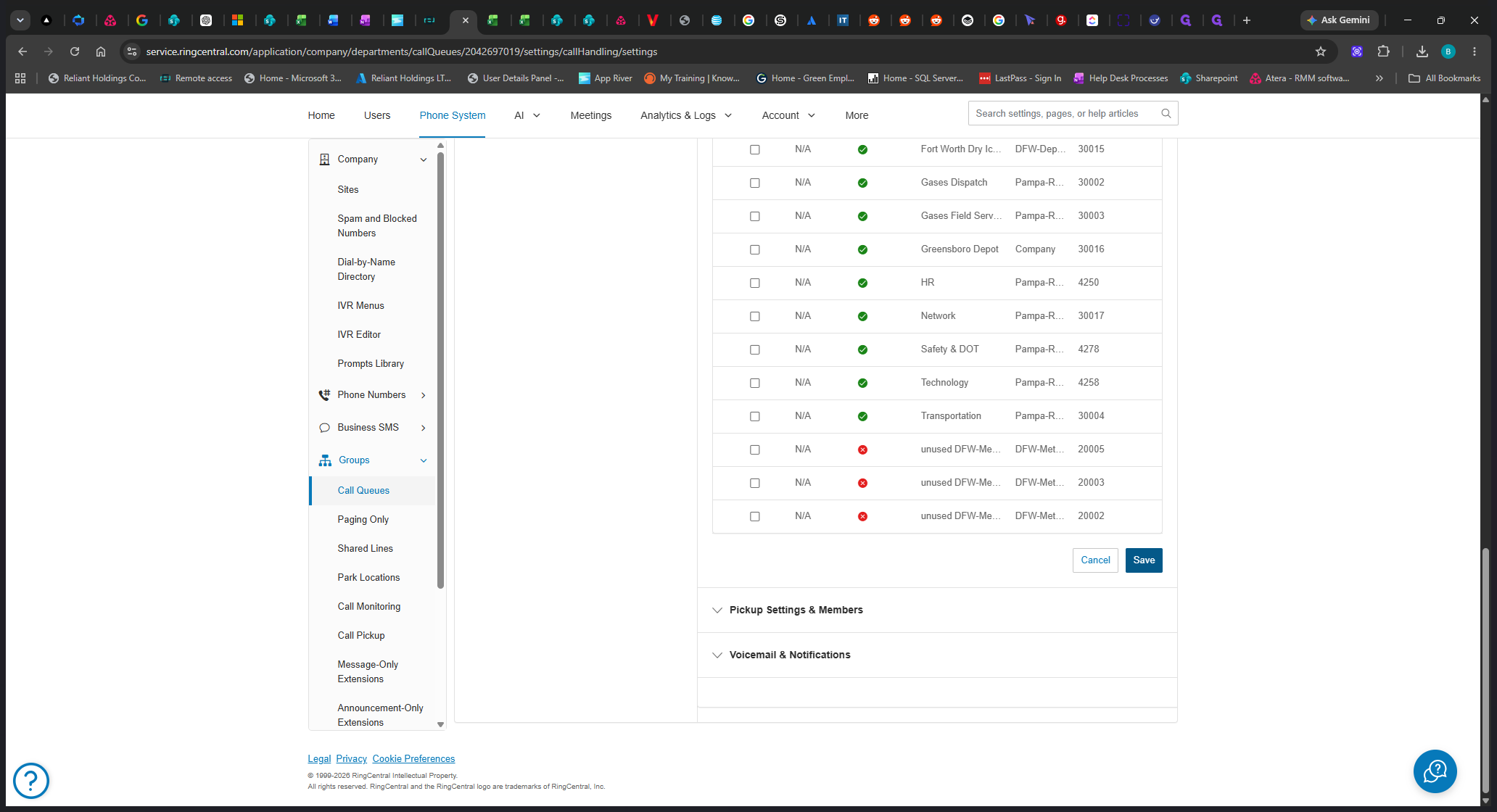Open the Account dropdown
The image size is (1497, 812).
[788, 115]
